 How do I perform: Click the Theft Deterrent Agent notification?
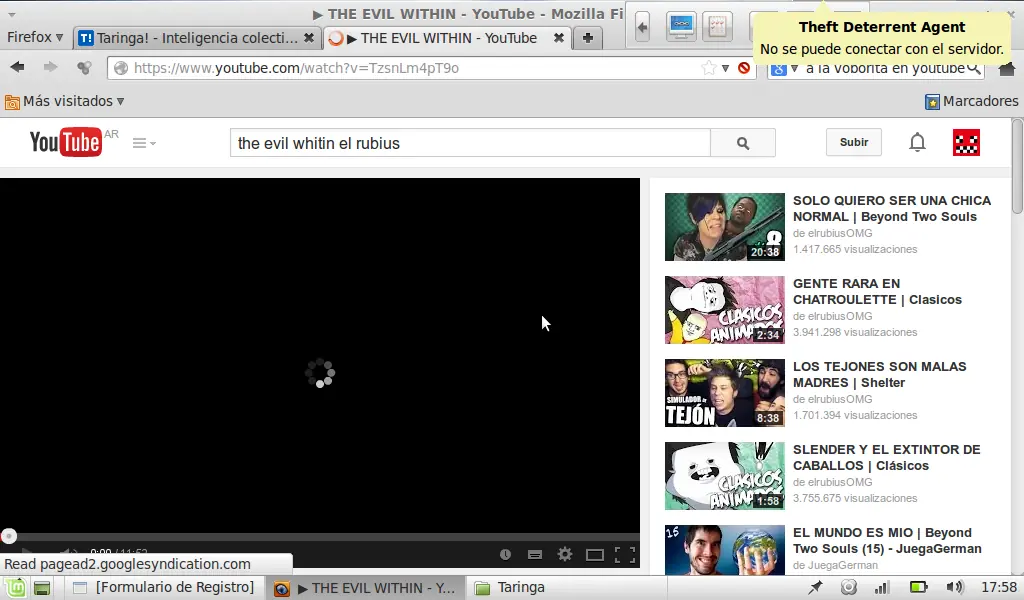pyautogui.click(x=882, y=37)
